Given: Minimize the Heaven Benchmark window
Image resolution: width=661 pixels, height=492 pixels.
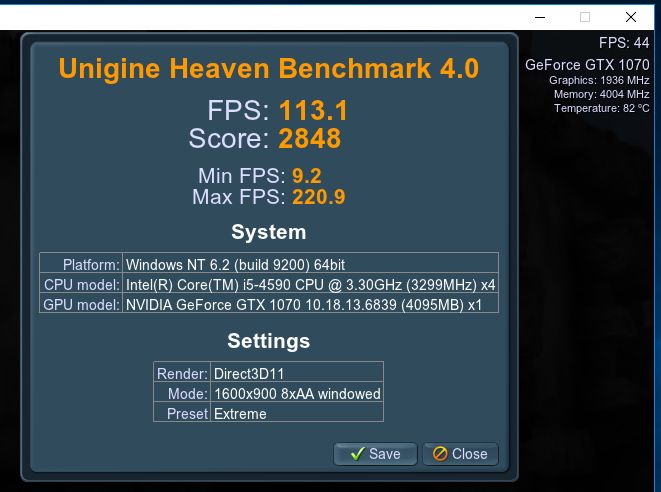Looking at the screenshot, I should click(540, 17).
